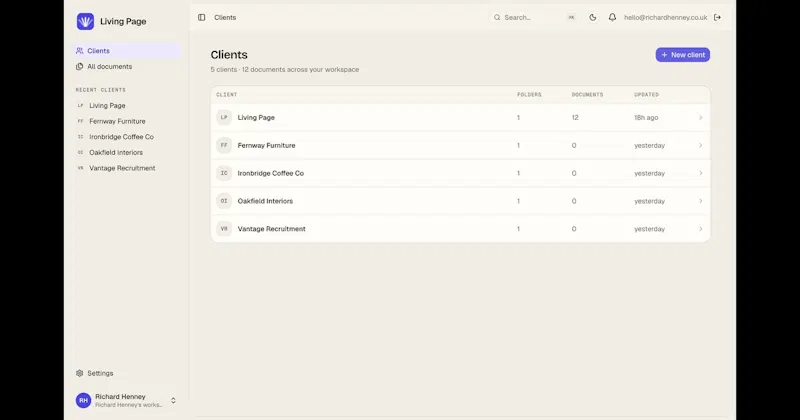Open the Fernway Furniture row chevron
This screenshot has height=420, width=800.
701,145
